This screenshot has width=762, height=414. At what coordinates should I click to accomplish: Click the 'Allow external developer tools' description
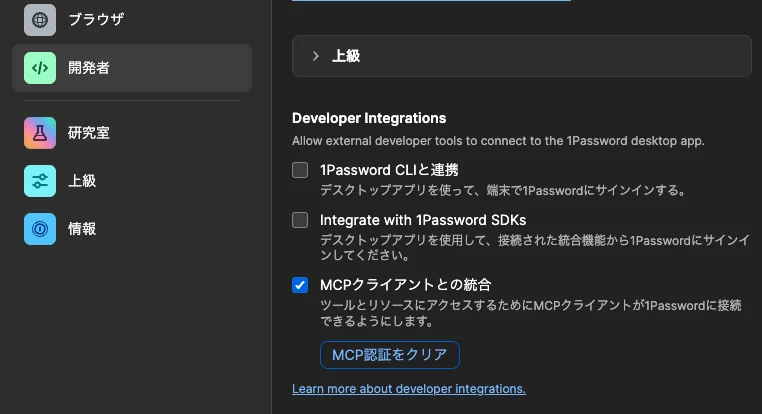[498, 141]
